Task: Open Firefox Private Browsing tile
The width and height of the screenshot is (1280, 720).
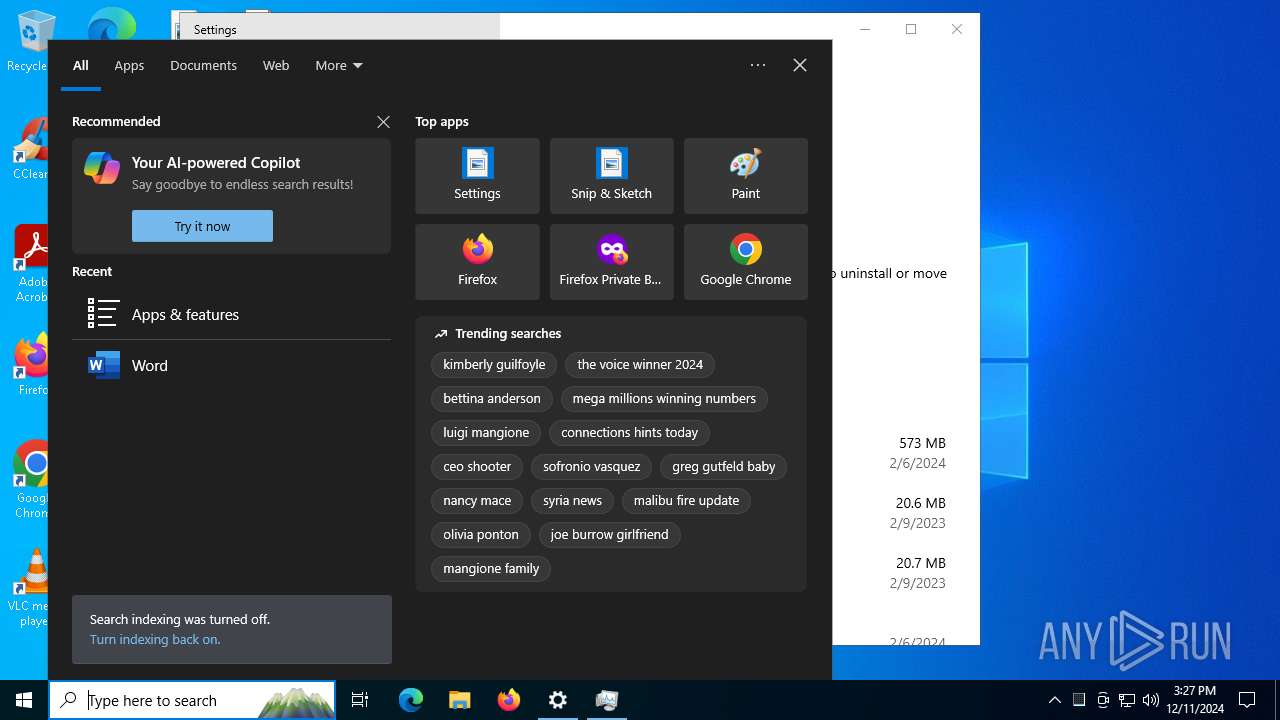Action: [x=611, y=262]
